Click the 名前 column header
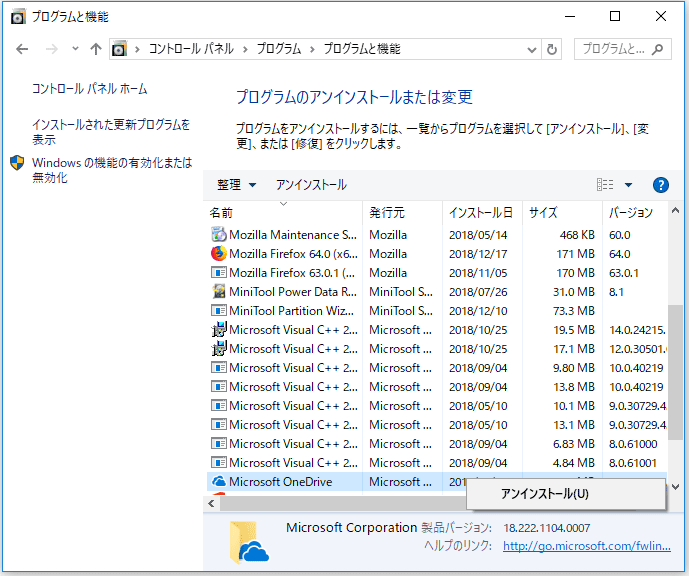The image size is (689, 576). coord(283,213)
